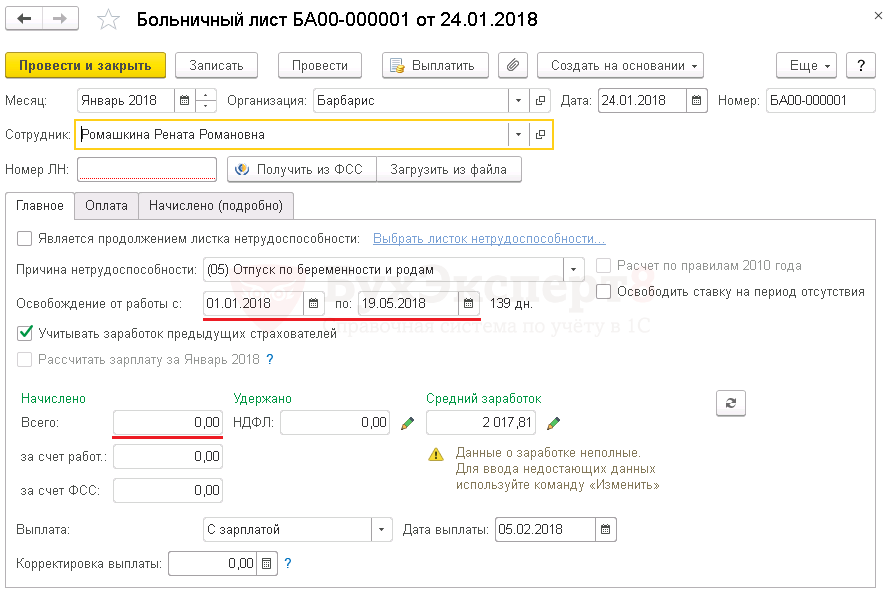
Task: Click Получить из ФСС button
Action: pyautogui.click(x=302, y=169)
